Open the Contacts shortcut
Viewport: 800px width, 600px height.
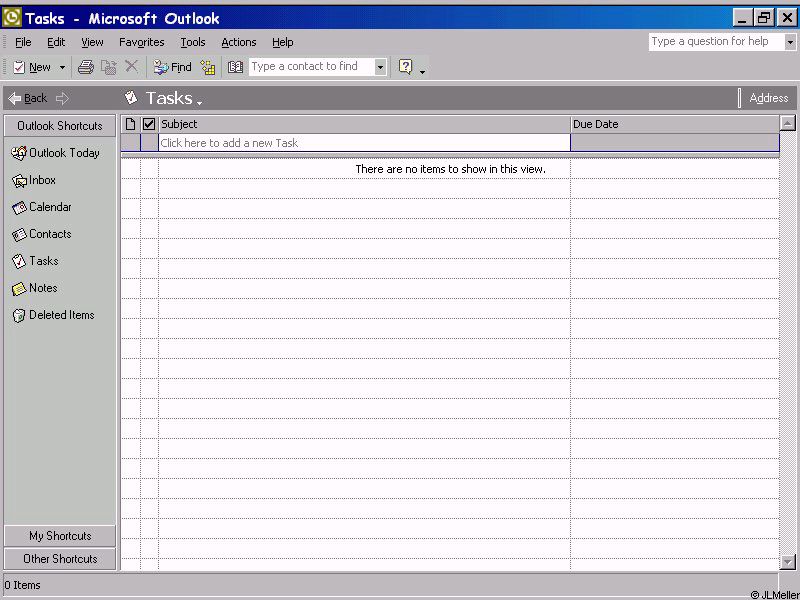[x=41, y=234]
